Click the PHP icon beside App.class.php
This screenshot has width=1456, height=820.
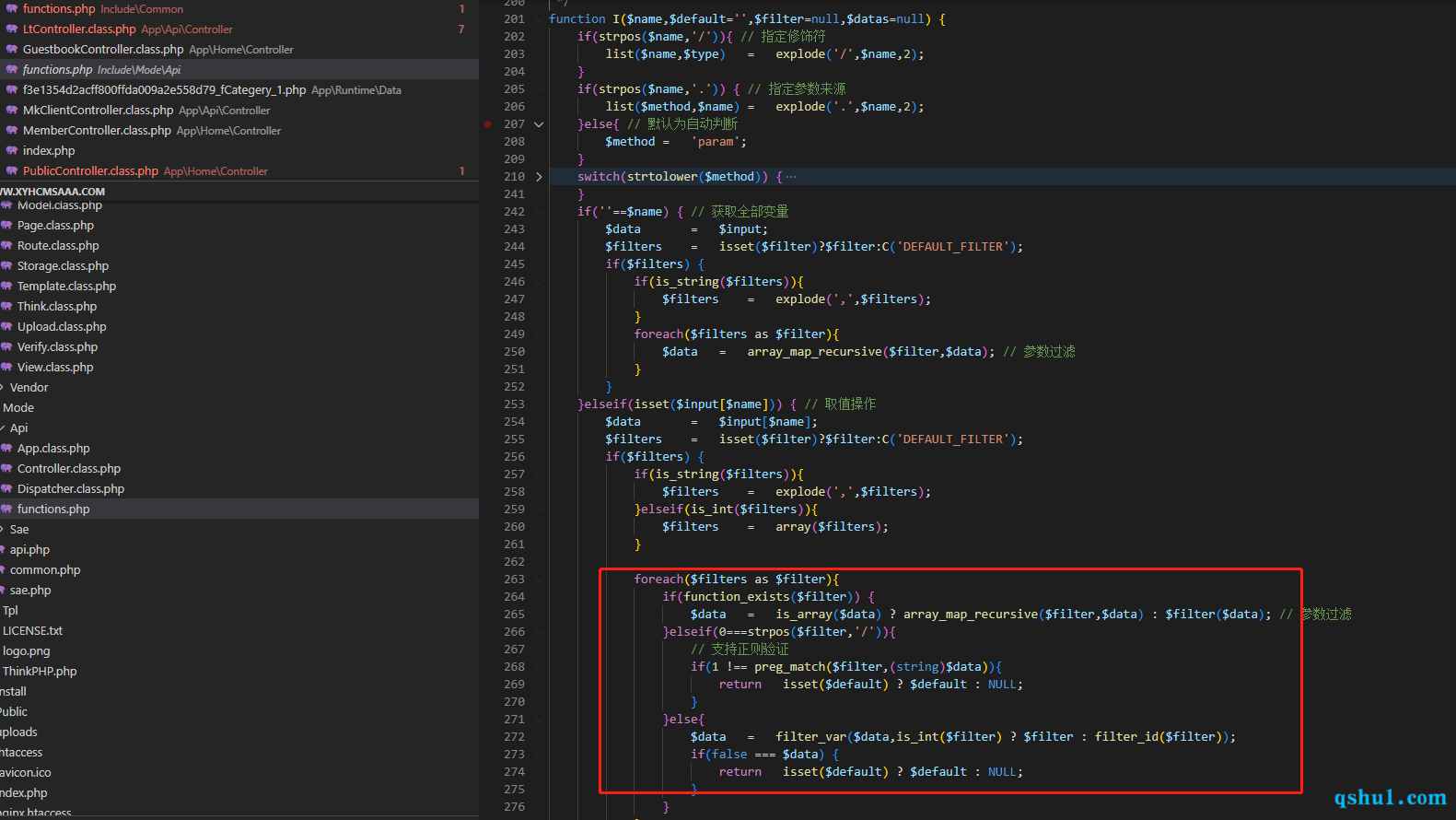[x=6, y=448]
